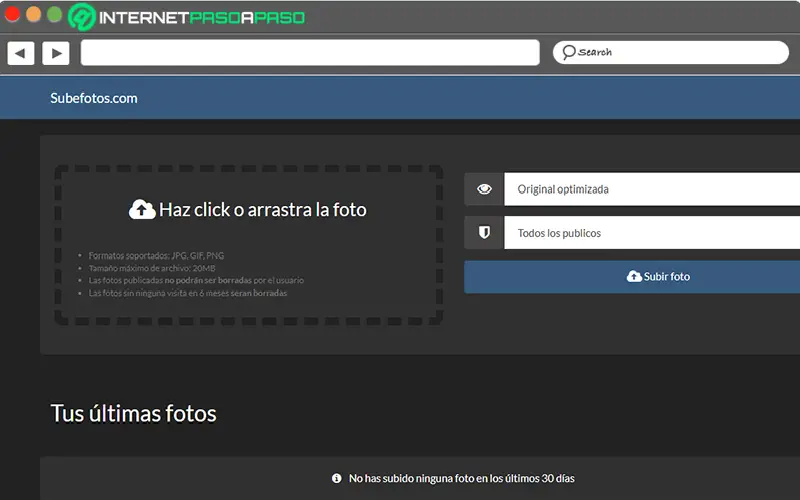This screenshot has height=500, width=800.
Task: Click the browser back arrow button
Action: click(x=21, y=53)
